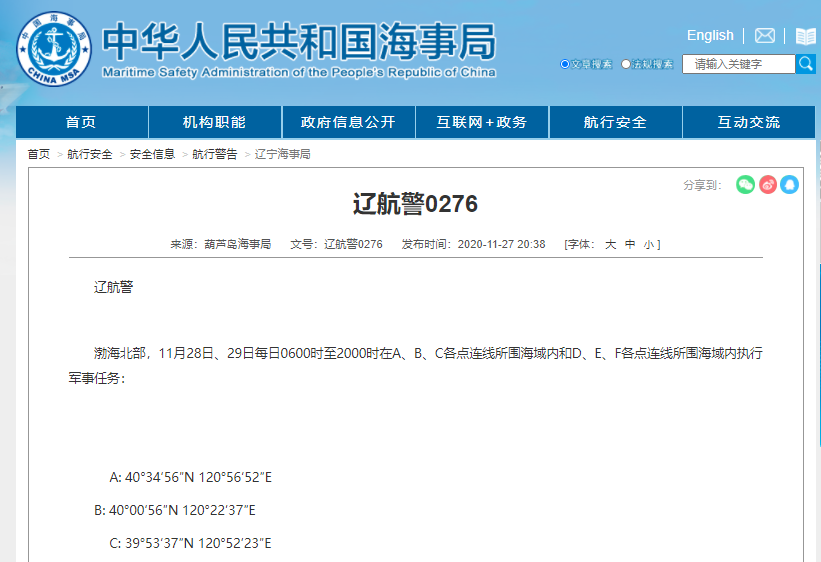
Task: Go to 辽宁海事局 in the breadcrumb
Action: [283, 154]
